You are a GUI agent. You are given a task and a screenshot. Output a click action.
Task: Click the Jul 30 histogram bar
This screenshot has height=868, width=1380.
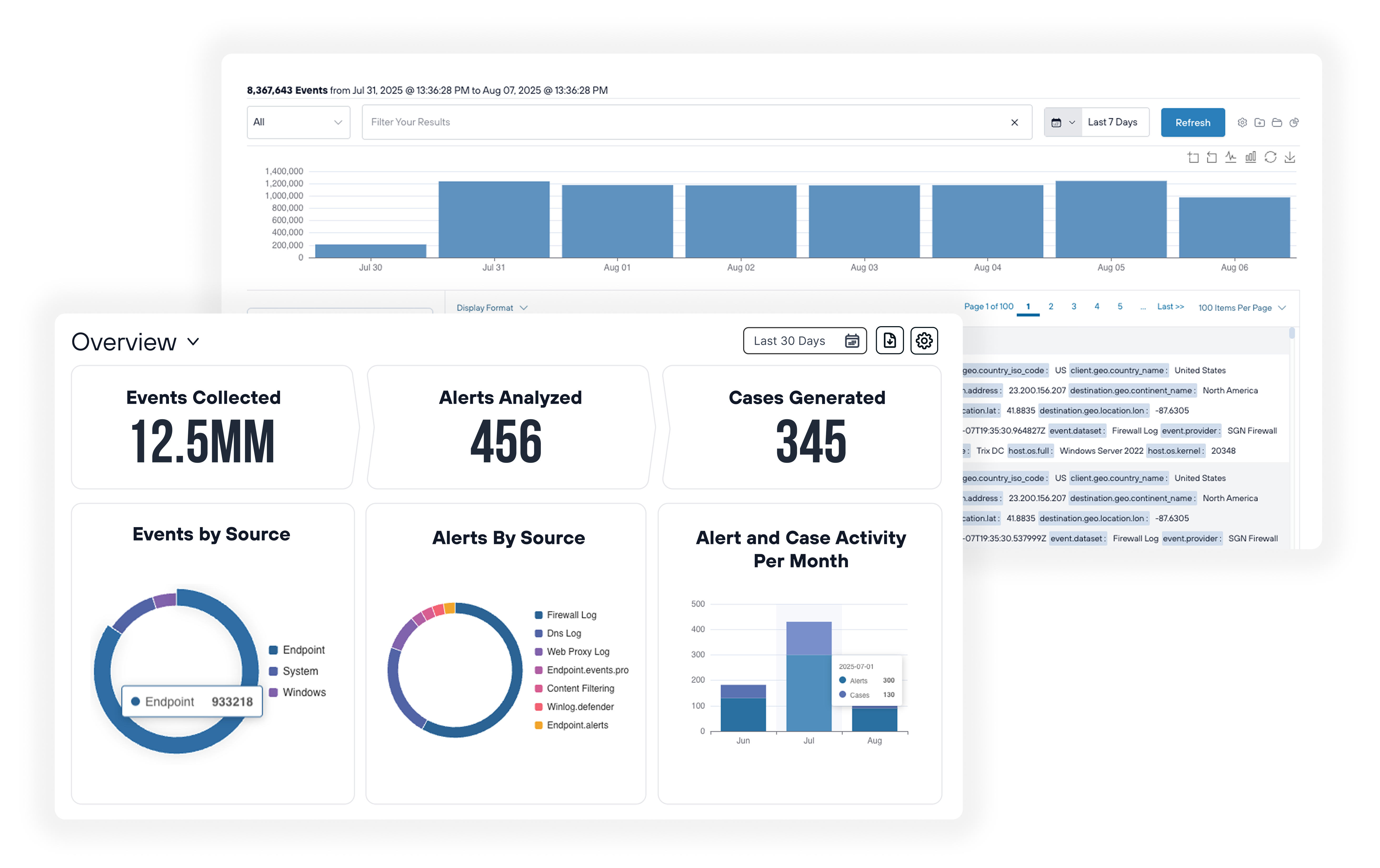[x=370, y=251]
